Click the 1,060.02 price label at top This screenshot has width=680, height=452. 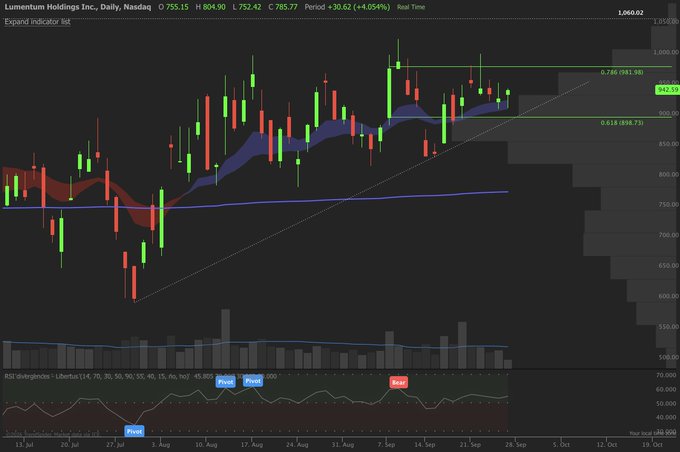point(631,13)
